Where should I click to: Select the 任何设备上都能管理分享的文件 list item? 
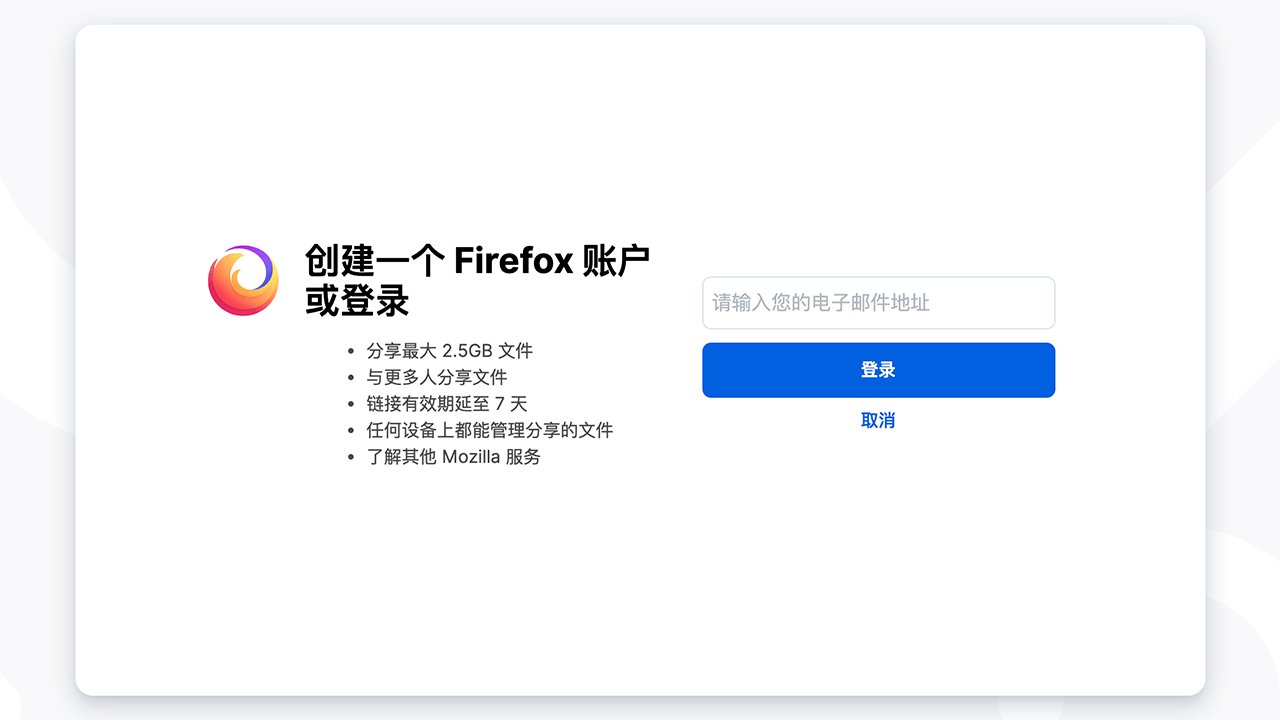point(489,430)
